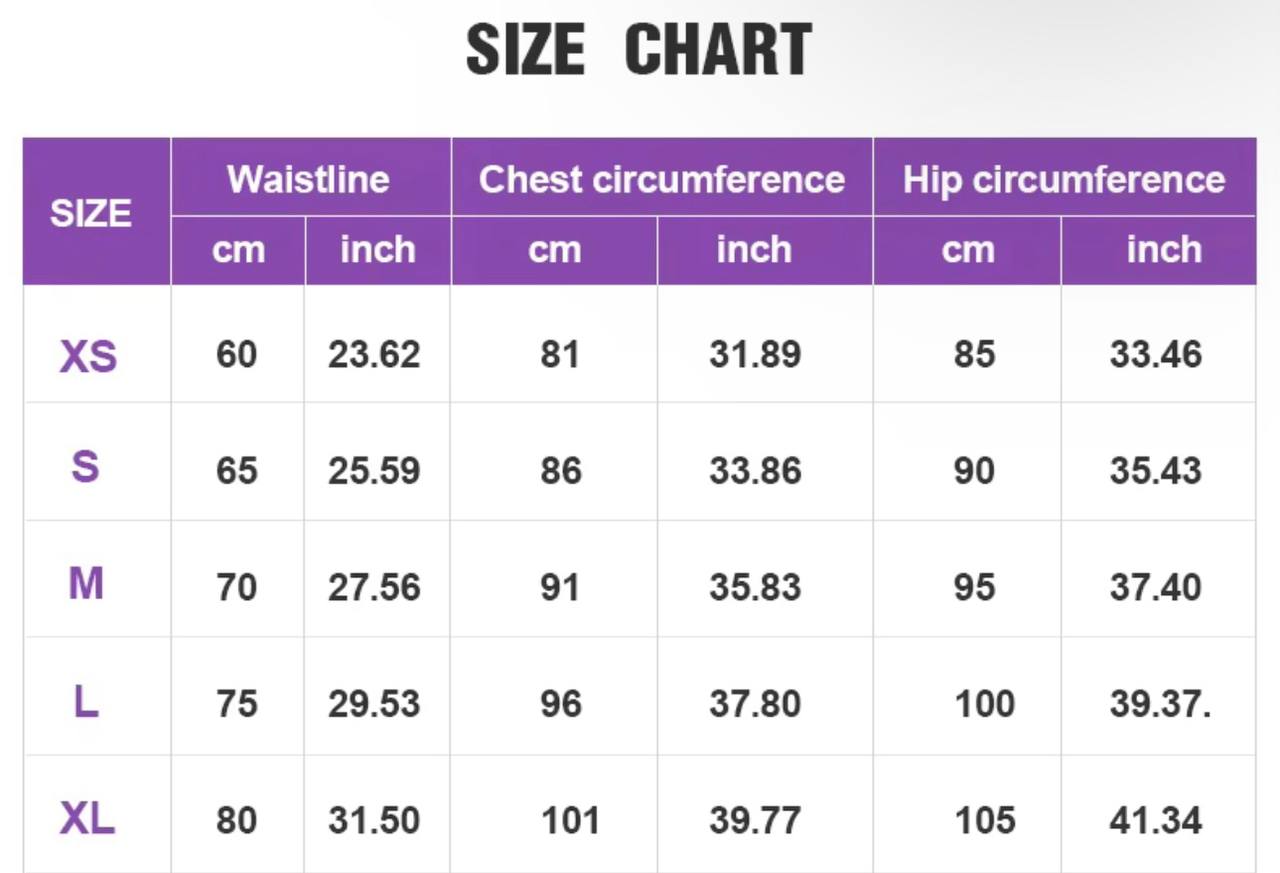Select the S hip 90 cm cell
This screenshot has height=873, width=1280.
pyautogui.click(x=974, y=470)
